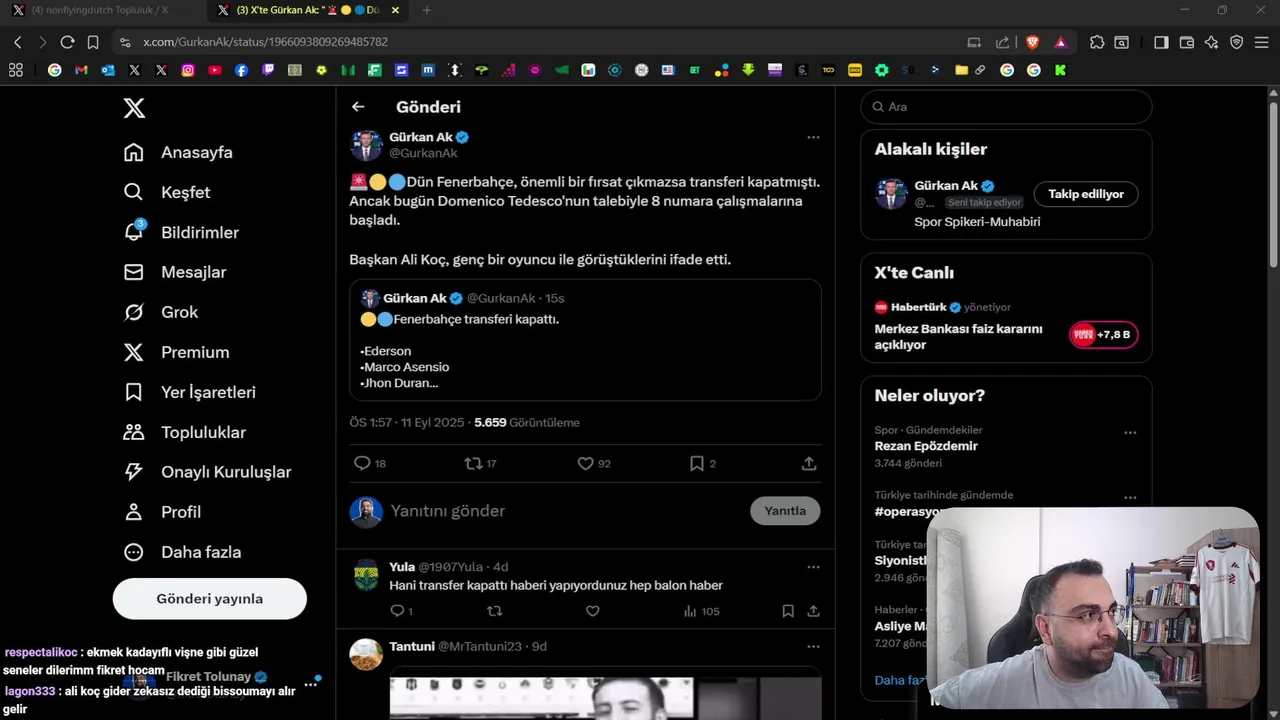Open Twitch bookmark in bookmarks bar
The width and height of the screenshot is (1280, 720).
[x=268, y=70]
